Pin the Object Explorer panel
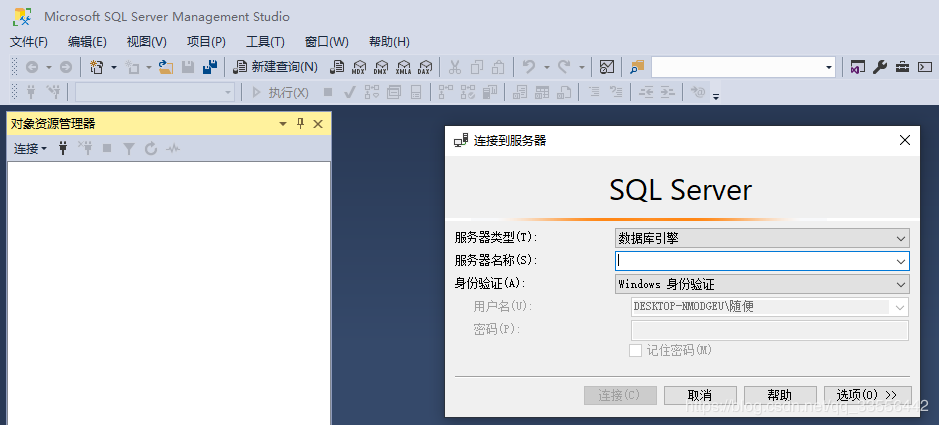Screen dimensions: 939x425 pyautogui.click(x=301, y=124)
